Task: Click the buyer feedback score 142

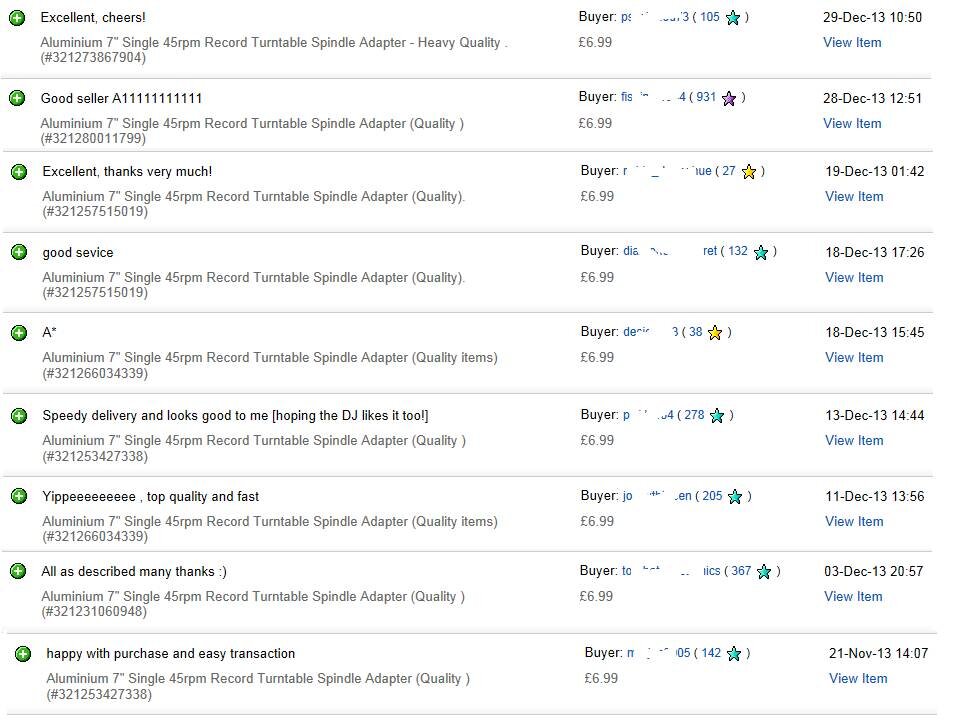Action: point(711,653)
